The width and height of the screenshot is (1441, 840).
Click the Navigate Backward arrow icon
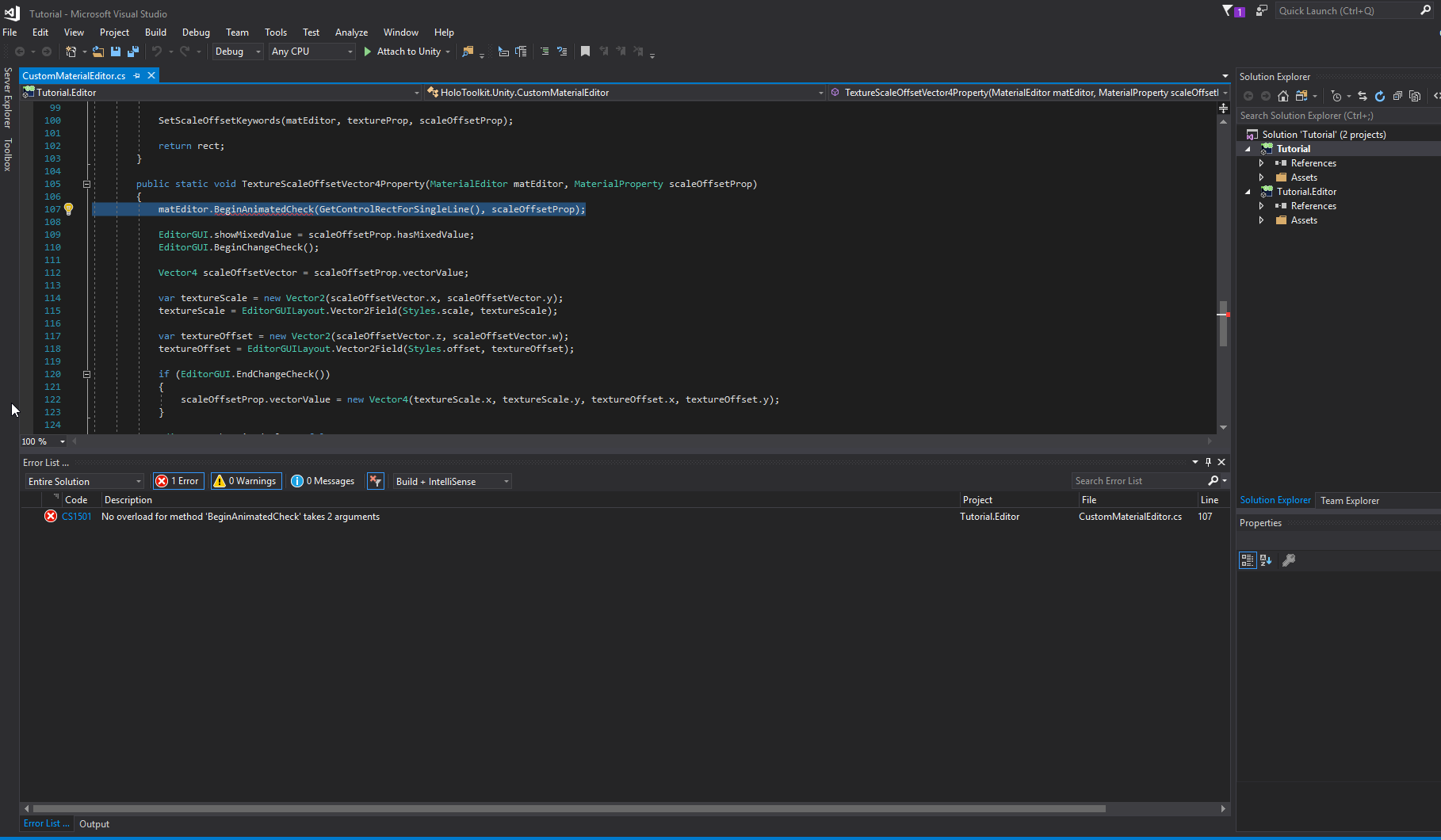click(x=20, y=51)
